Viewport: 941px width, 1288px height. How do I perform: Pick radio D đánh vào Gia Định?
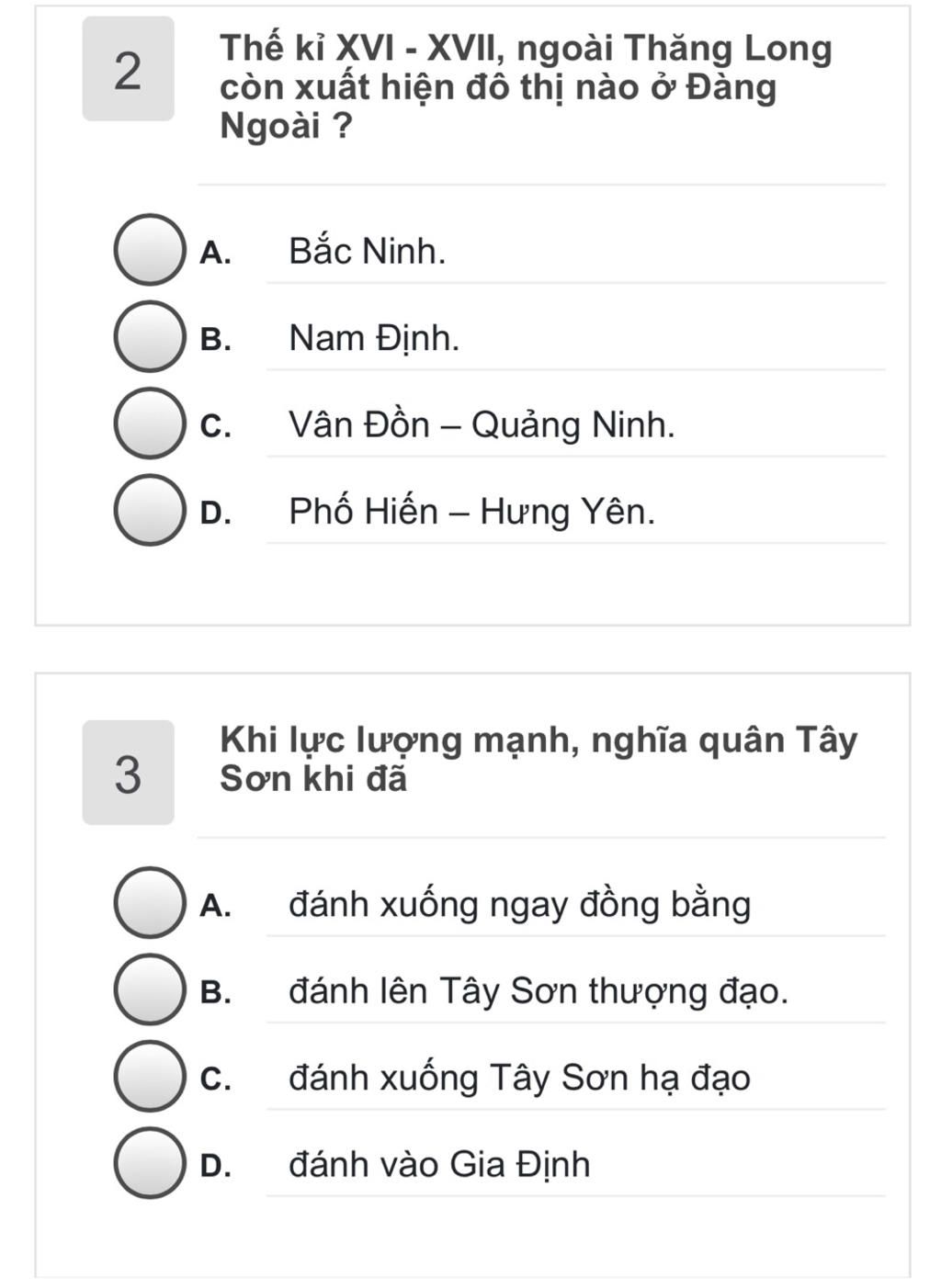149,1164
